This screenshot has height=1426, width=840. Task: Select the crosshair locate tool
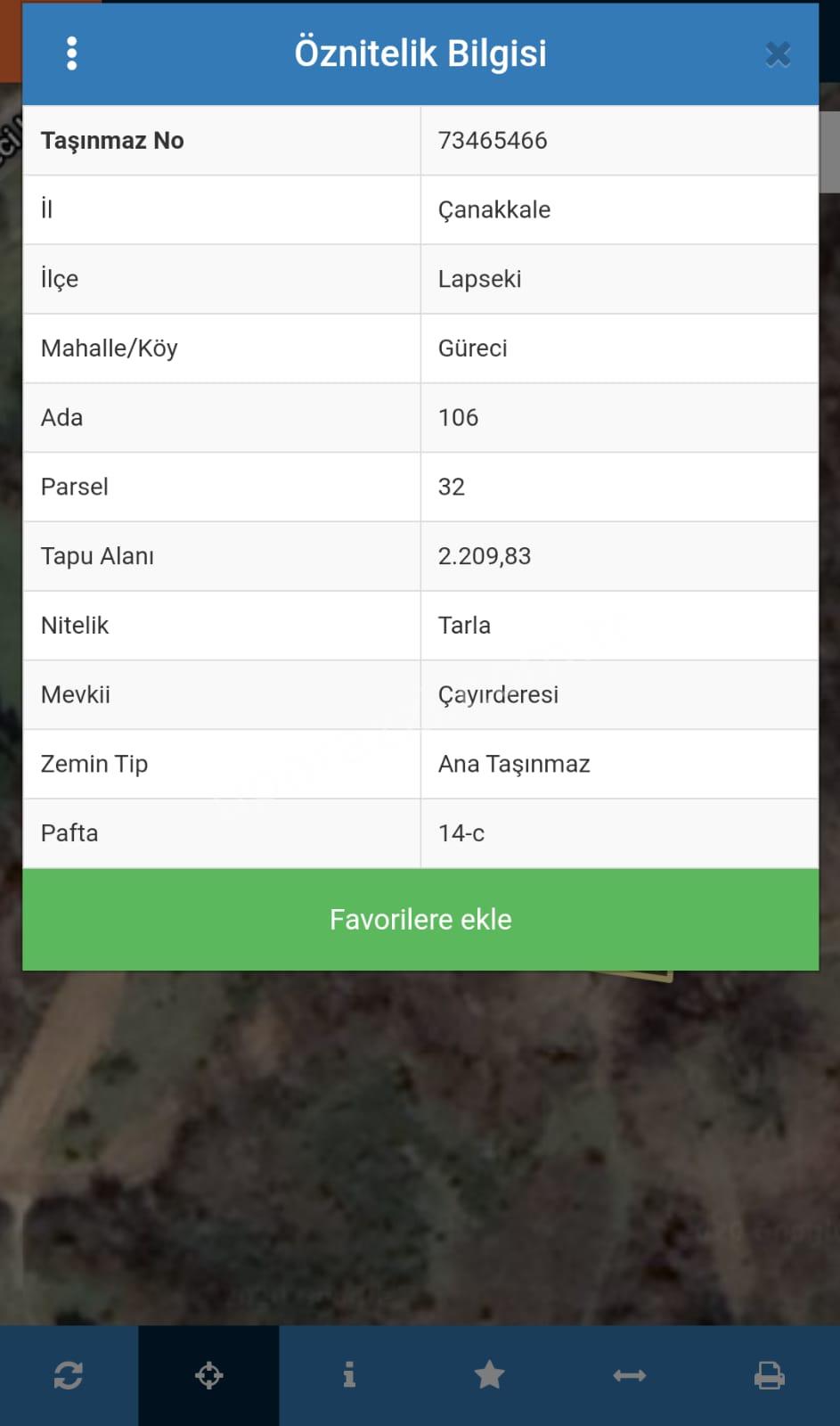[208, 1375]
